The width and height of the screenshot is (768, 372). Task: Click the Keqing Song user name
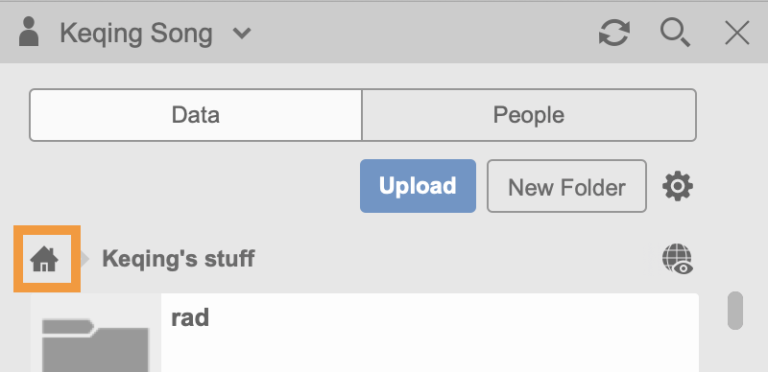point(136,33)
